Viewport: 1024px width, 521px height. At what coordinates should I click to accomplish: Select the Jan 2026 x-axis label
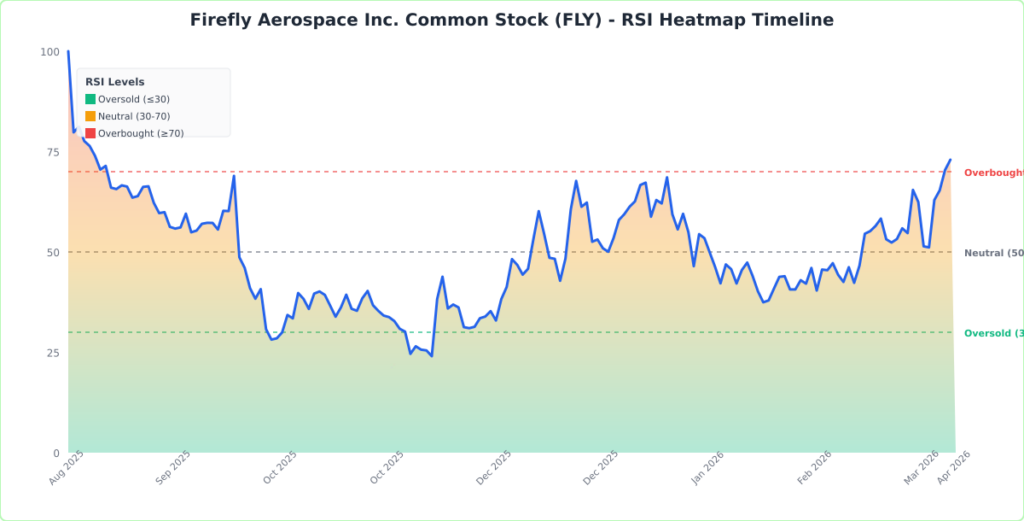coord(706,469)
